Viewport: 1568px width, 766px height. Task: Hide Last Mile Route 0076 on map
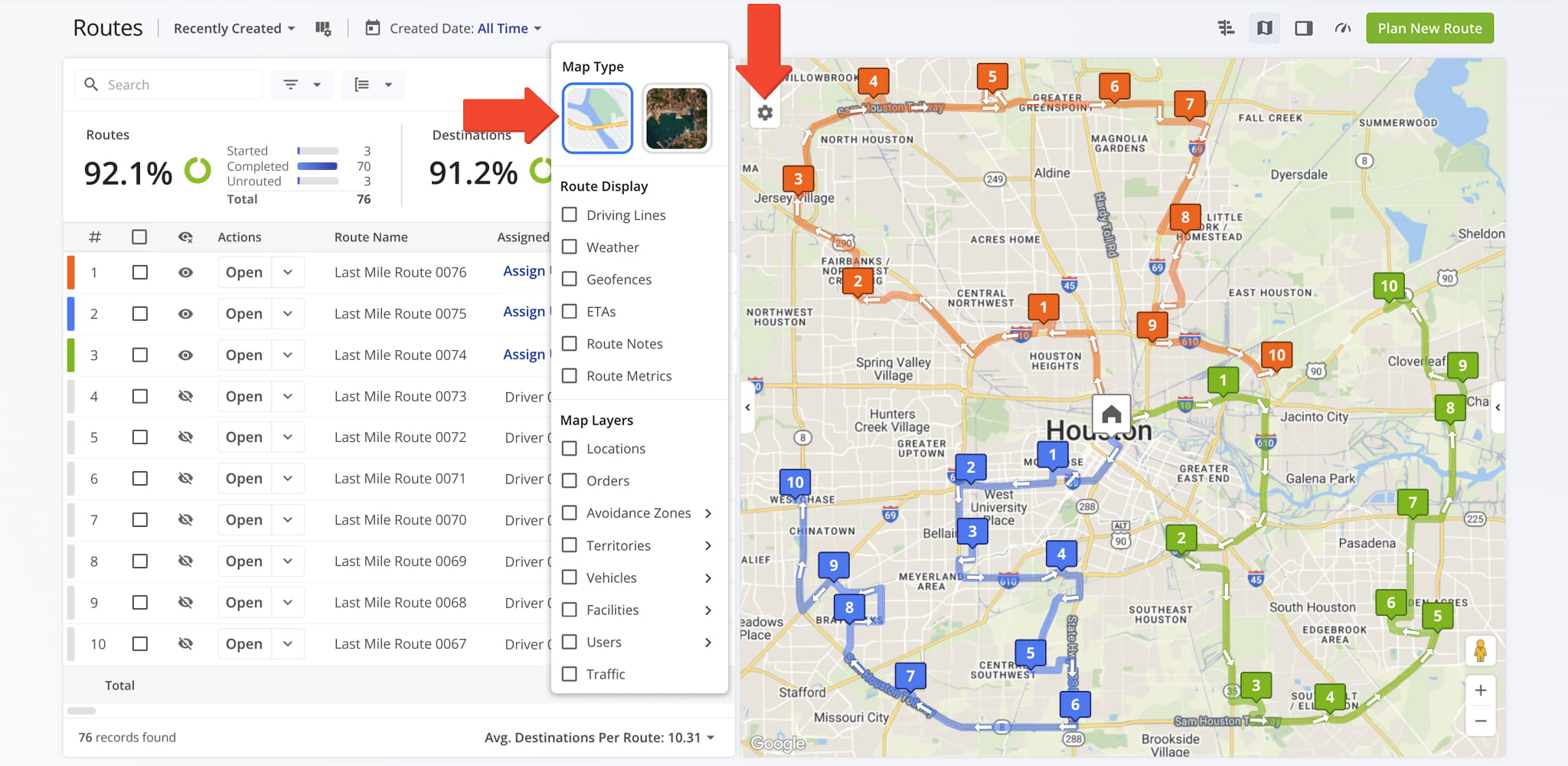[185, 273]
